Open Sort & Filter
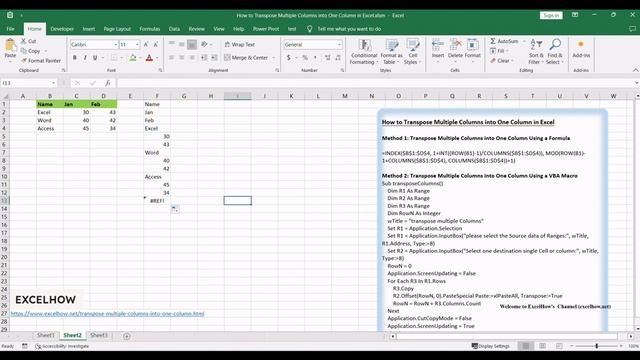This screenshot has height=360, width=640. (x=536, y=52)
